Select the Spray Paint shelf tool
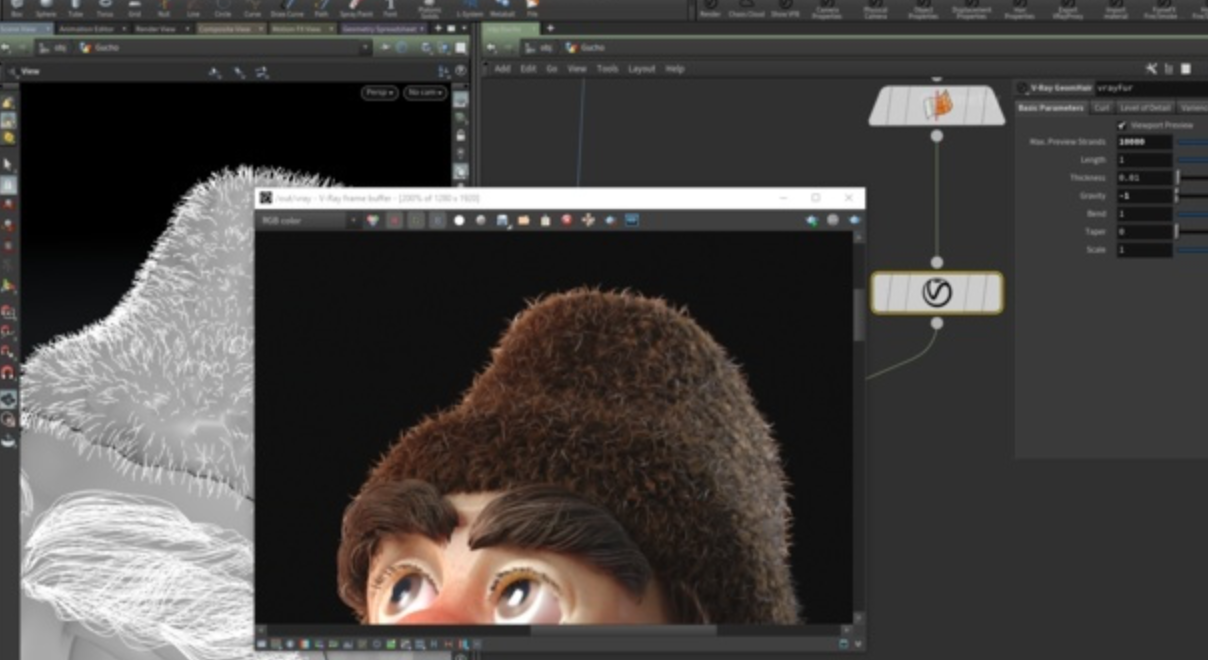 (x=355, y=8)
